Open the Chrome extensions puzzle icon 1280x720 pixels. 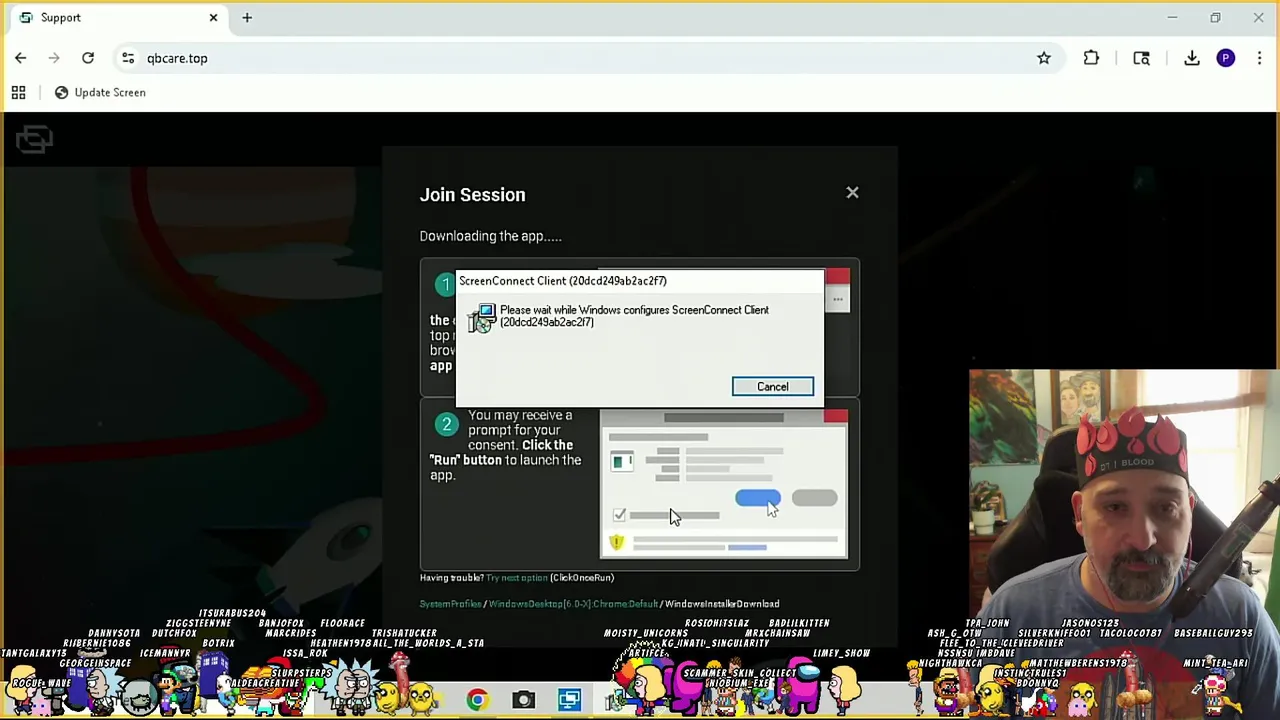1091,58
